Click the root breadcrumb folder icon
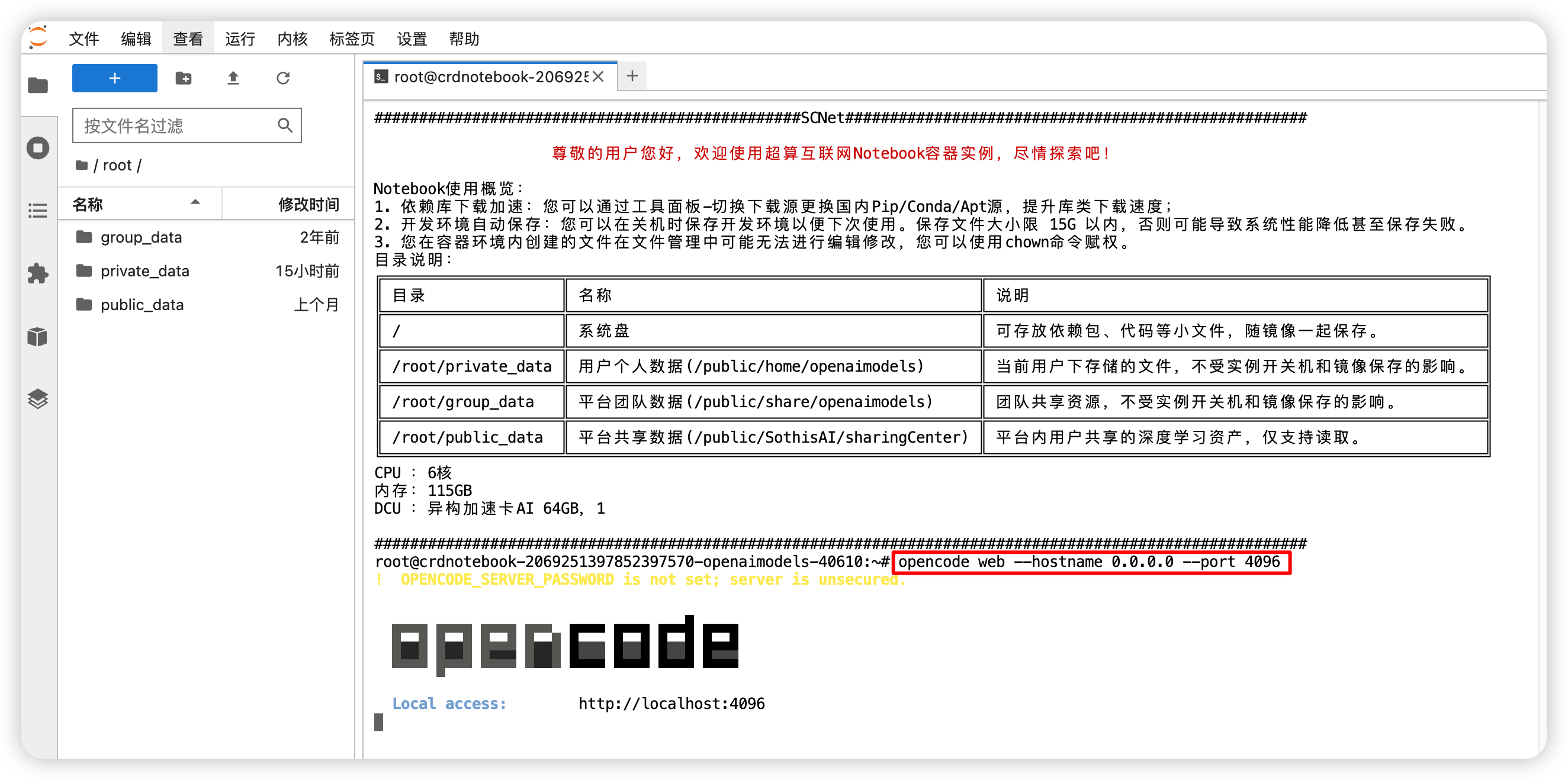1568x780 pixels. click(x=82, y=166)
